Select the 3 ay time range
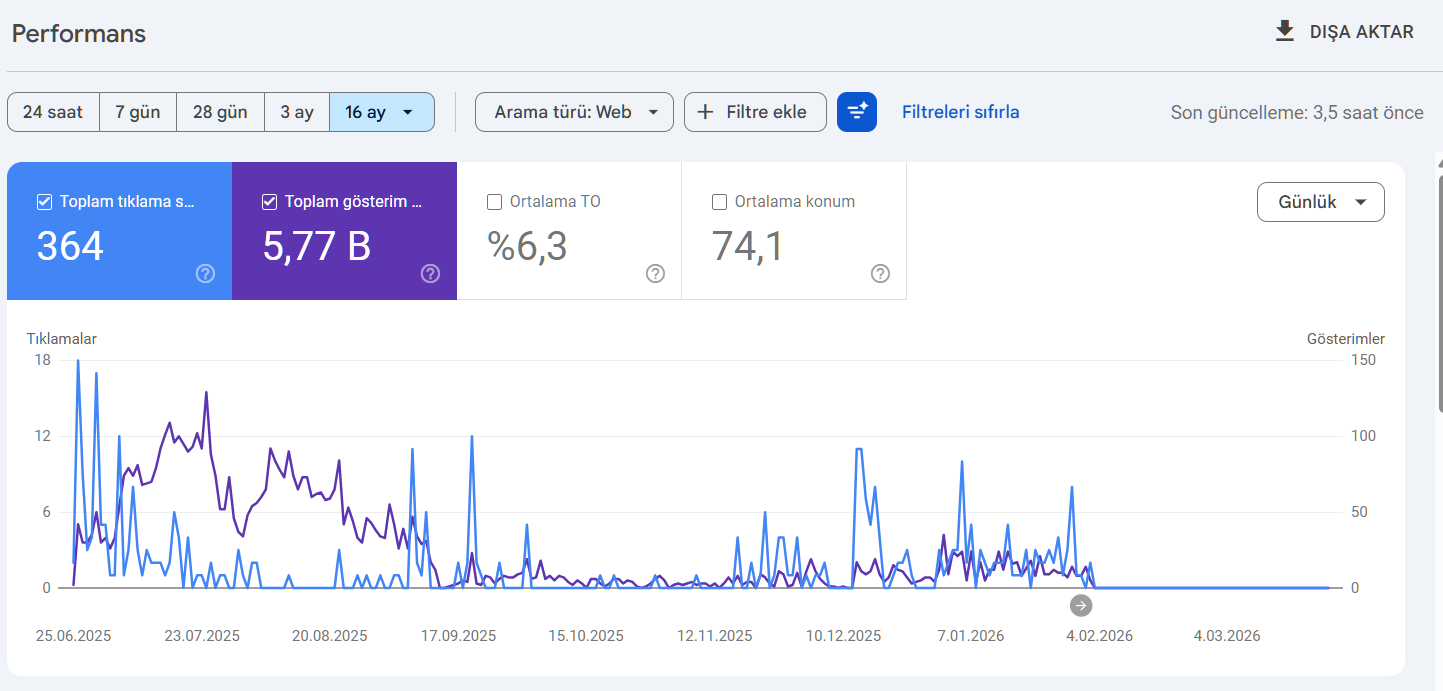Image resolution: width=1443 pixels, height=691 pixels. click(297, 112)
